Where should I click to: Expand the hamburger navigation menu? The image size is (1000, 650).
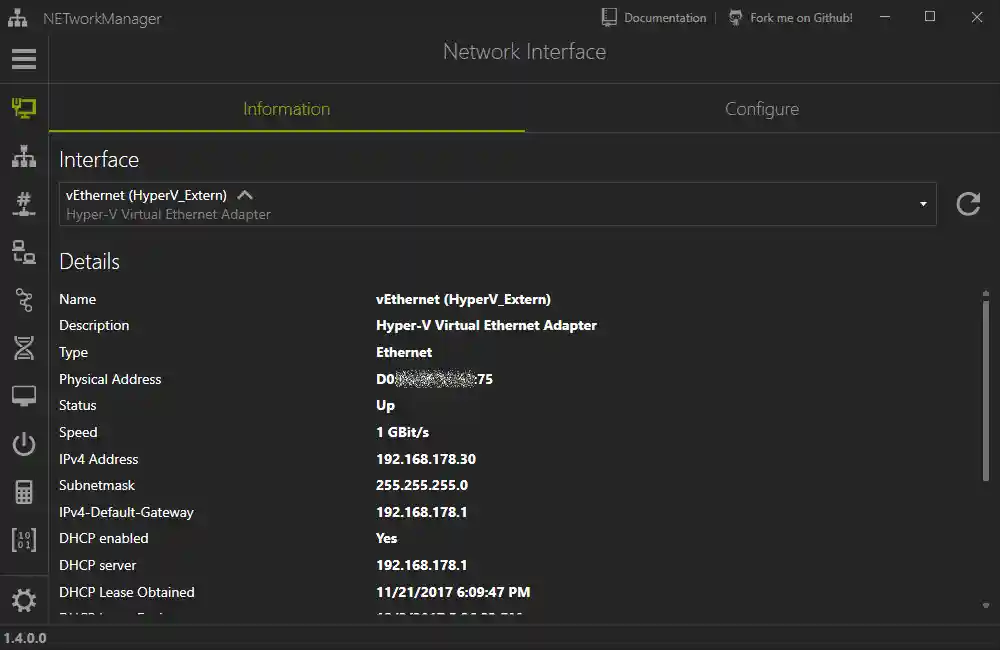click(x=23, y=59)
